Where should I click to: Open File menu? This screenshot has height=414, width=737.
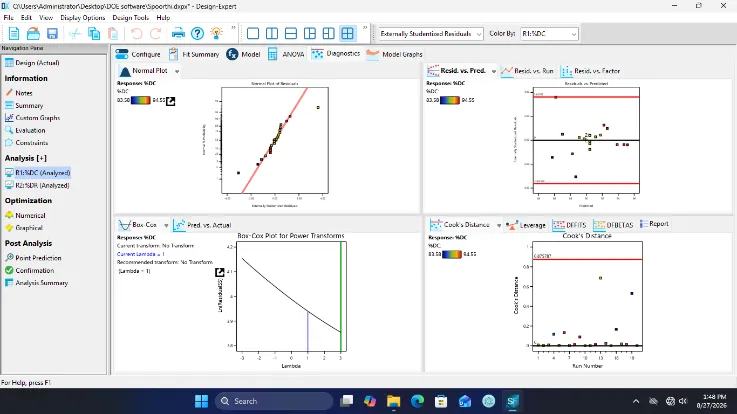click(8, 17)
